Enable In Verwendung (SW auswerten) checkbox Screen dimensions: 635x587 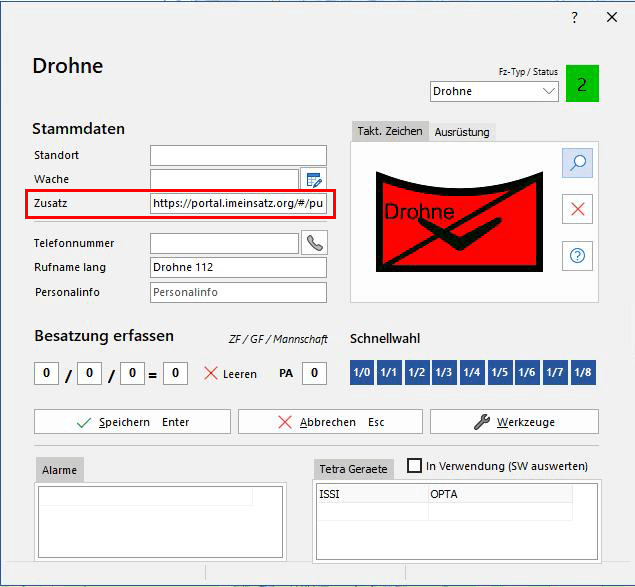pos(415,466)
